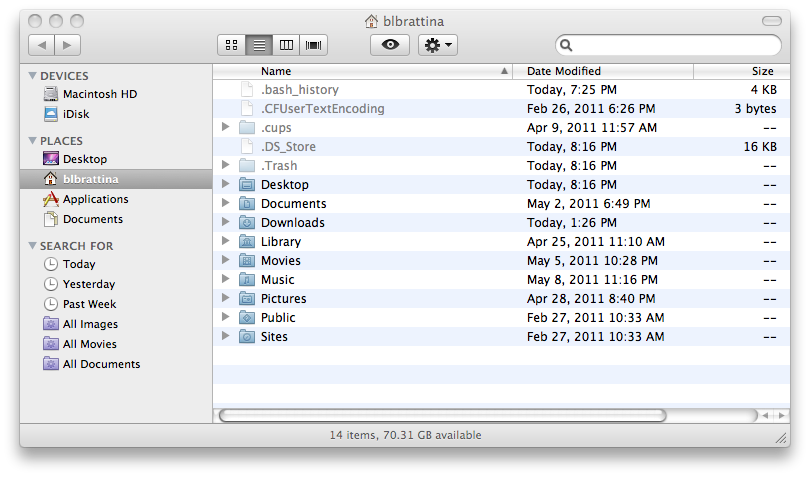Screen dimensions: 810x477
Task: Click in the search field
Action: (668, 45)
